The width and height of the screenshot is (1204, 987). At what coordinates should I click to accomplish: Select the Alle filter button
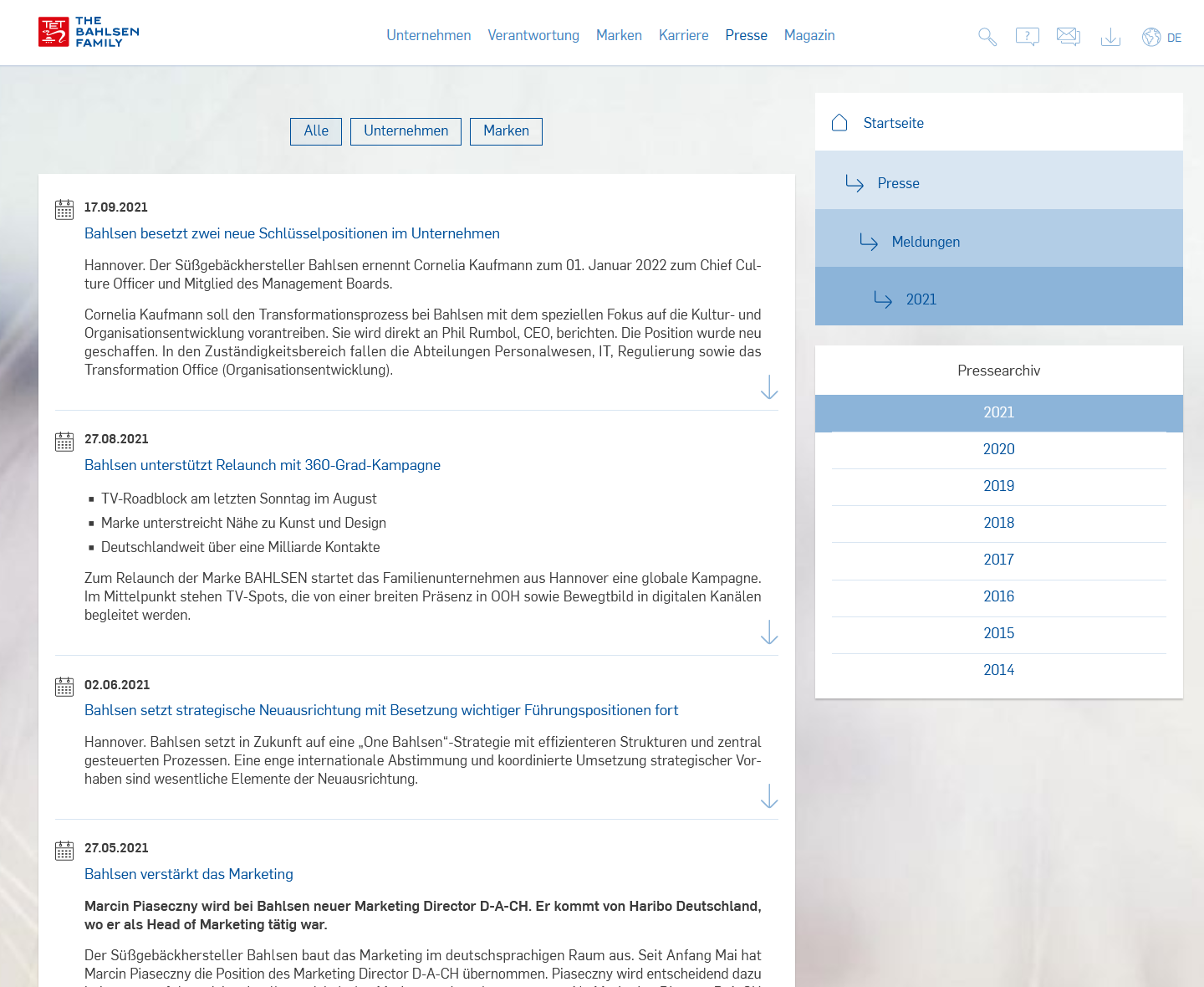click(x=316, y=131)
